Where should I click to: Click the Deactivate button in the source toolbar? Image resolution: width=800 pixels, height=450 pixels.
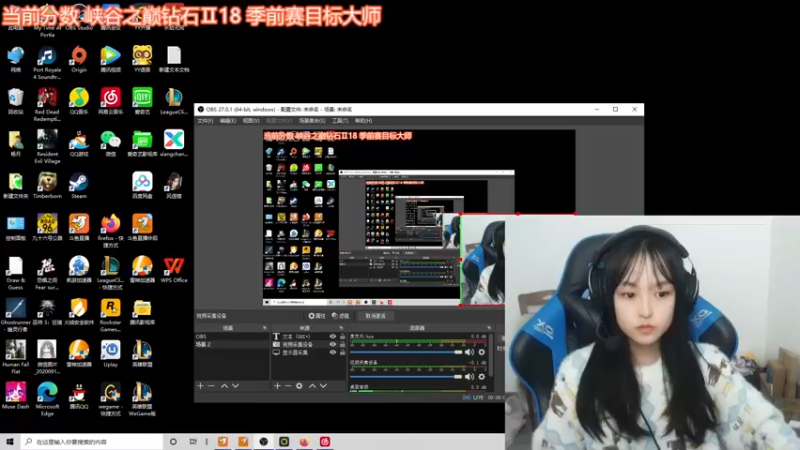[x=376, y=316]
